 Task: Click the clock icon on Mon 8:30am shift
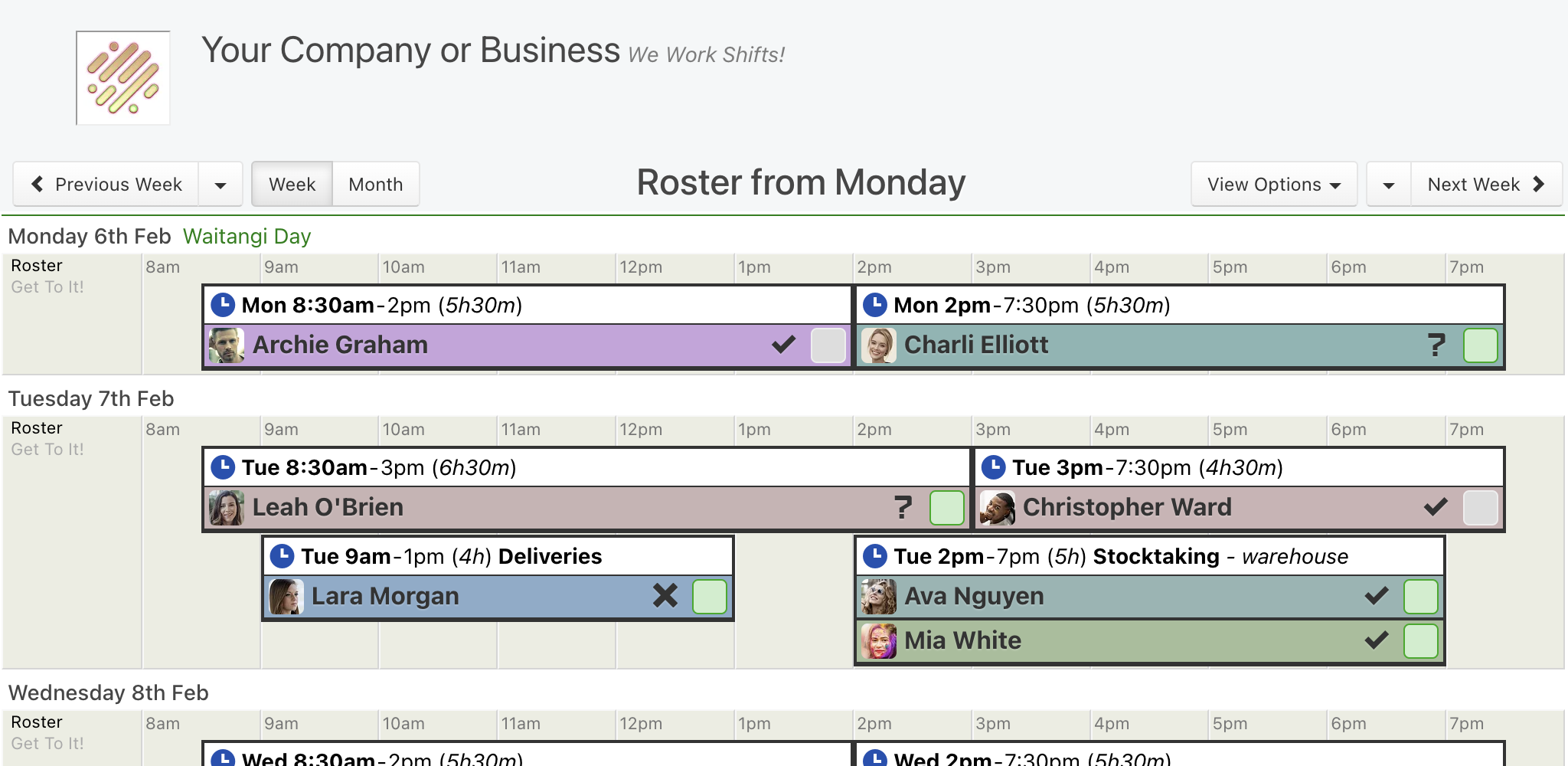pos(223,305)
